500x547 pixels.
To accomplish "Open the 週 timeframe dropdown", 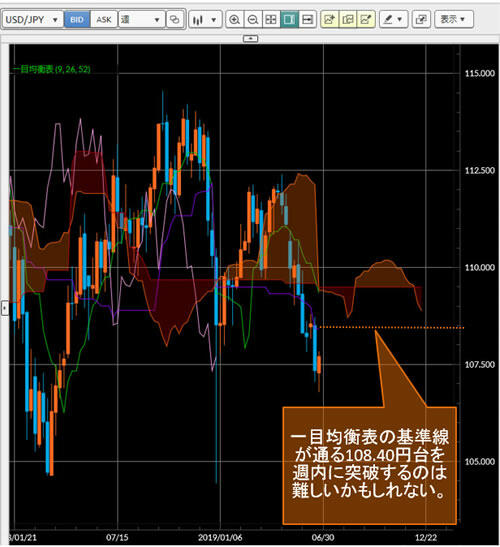I will pos(141,20).
